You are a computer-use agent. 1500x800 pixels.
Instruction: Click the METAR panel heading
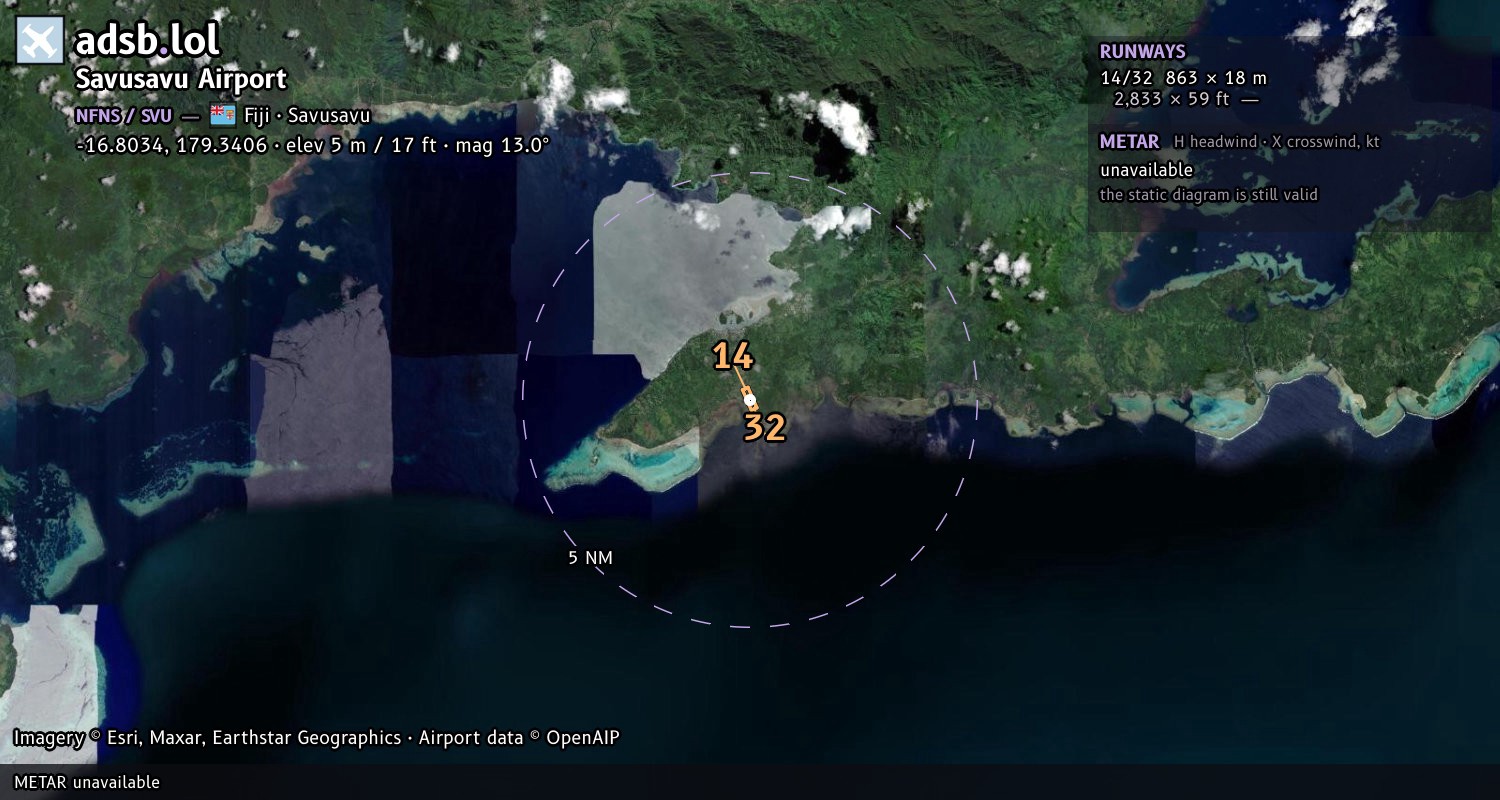click(1129, 142)
